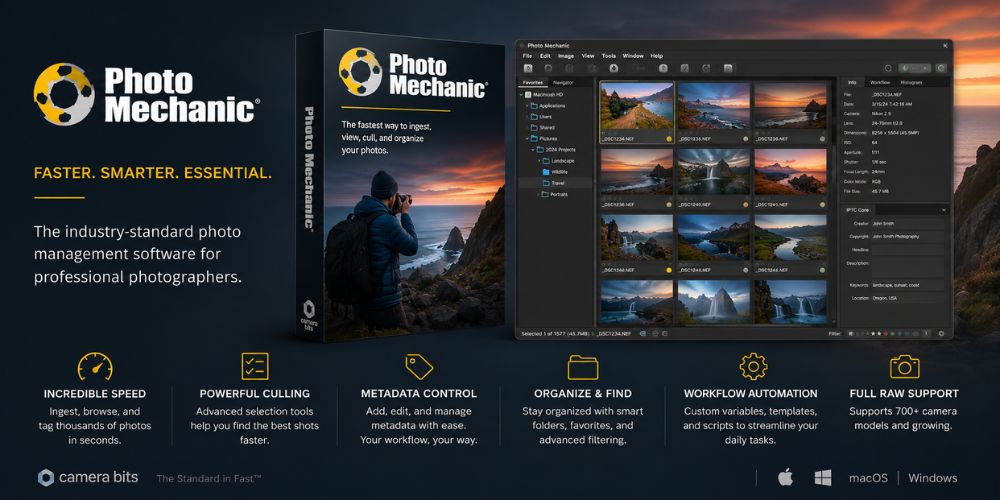Toggle the star rating filter in Filter bar
This screenshot has width=1000, height=500.
point(876,334)
